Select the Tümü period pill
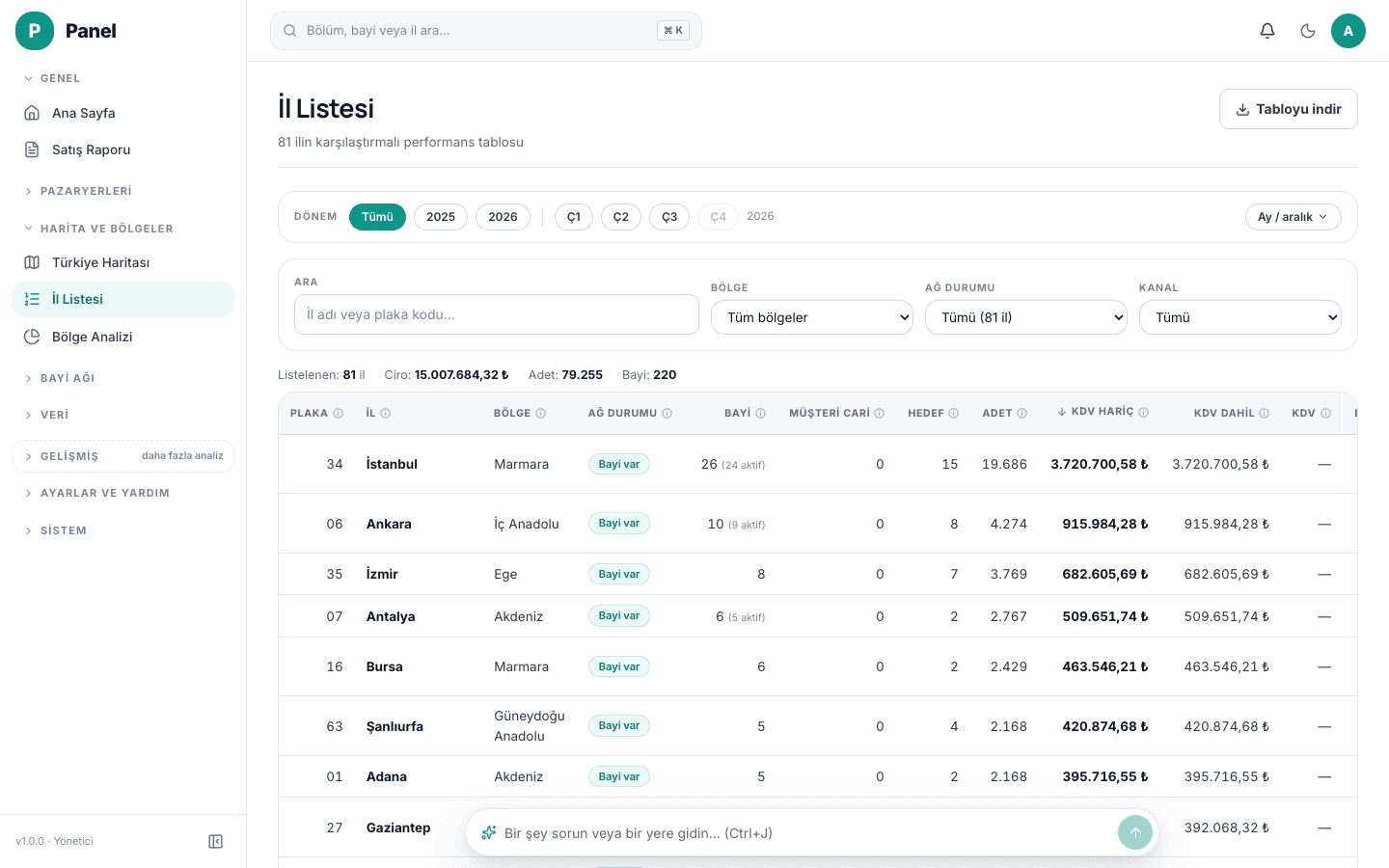Viewport: 1389px width, 868px height. click(x=377, y=217)
